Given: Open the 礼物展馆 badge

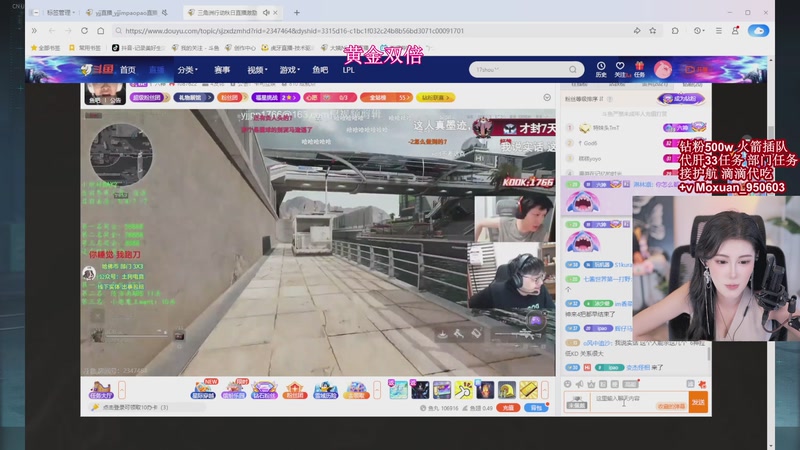Looking at the screenshot, I should tap(193, 97).
